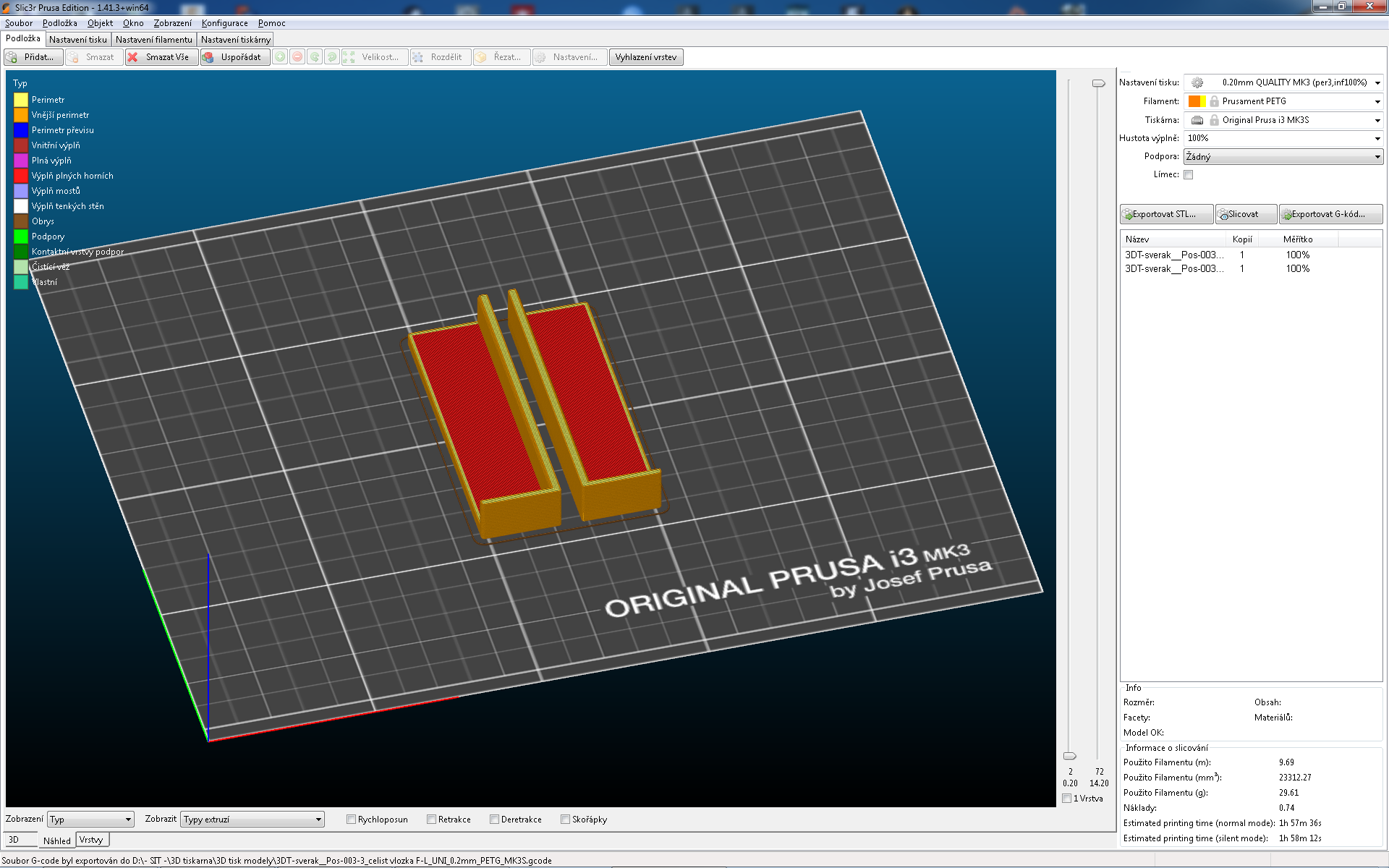Click the printer icon beside Original Prusa i3 MK3S
Viewport: 1389px width, 868px height.
pos(1197,120)
